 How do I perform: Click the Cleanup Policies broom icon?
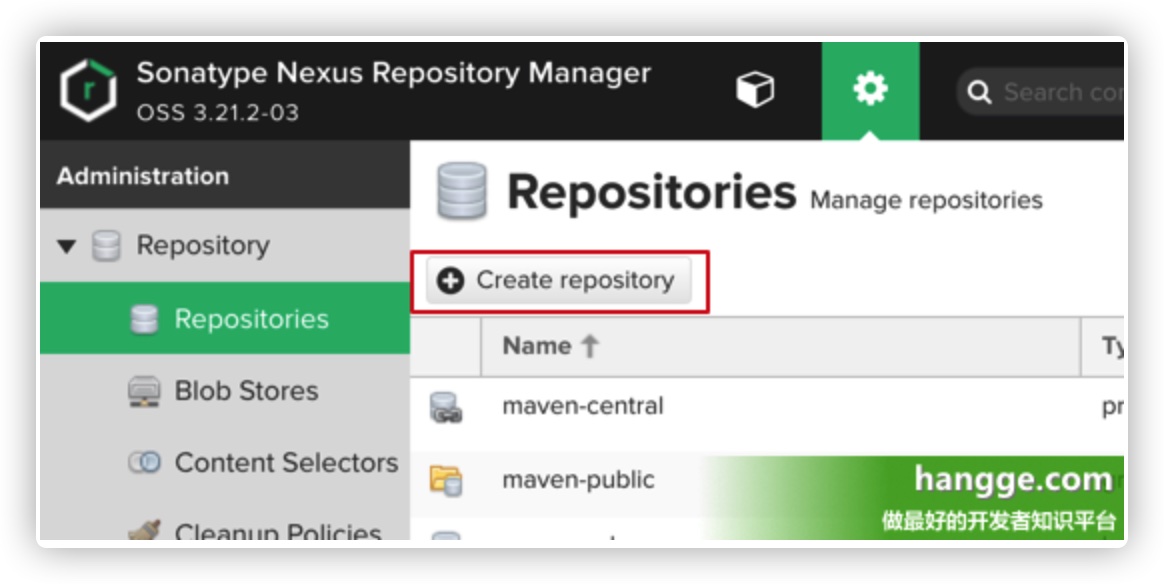(144, 530)
